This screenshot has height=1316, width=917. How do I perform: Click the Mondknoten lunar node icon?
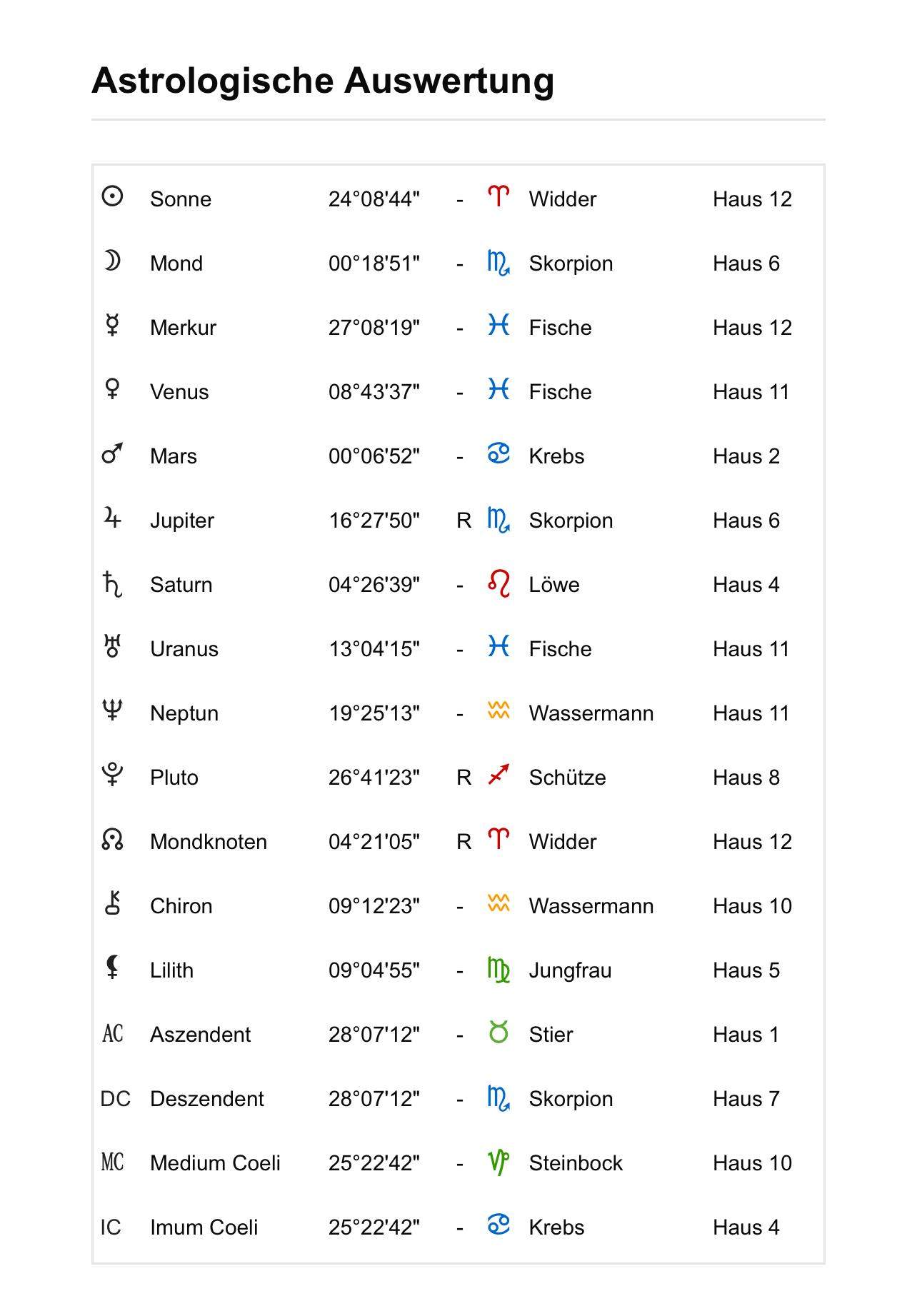click(x=112, y=840)
